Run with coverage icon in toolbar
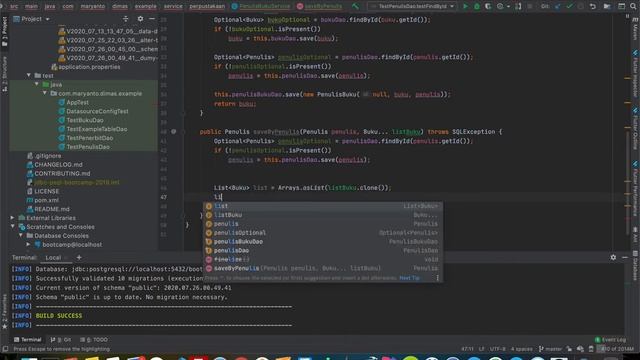The height and width of the screenshot is (360, 640). click(488, 6)
